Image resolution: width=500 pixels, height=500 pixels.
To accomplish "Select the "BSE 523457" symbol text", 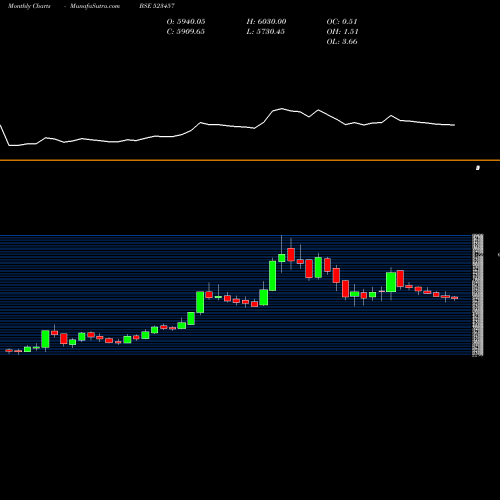I will click(157, 6).
